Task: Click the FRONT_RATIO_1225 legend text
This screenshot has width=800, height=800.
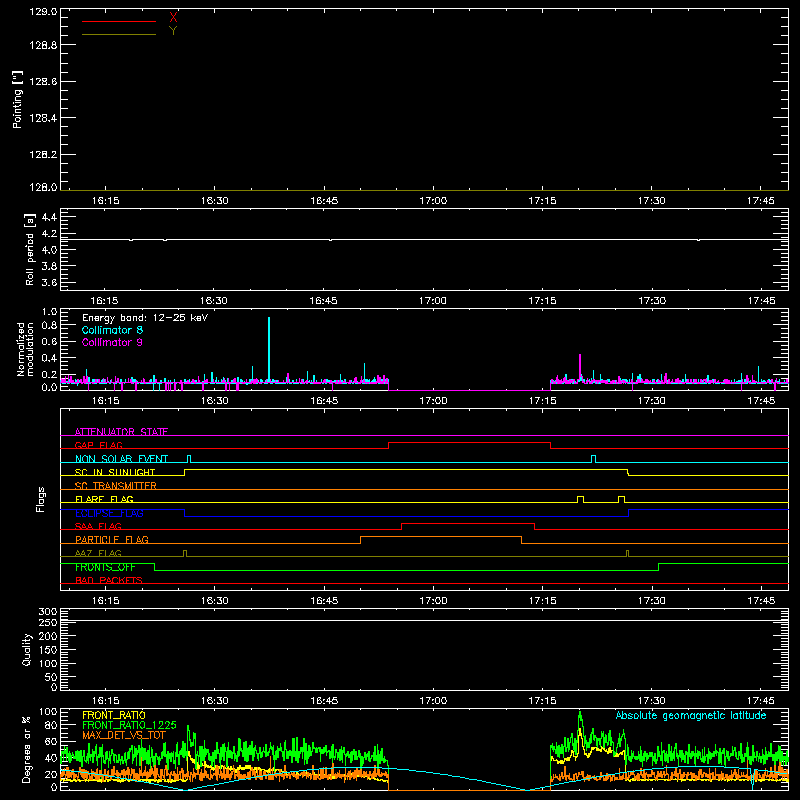Action: pos(129,725)
